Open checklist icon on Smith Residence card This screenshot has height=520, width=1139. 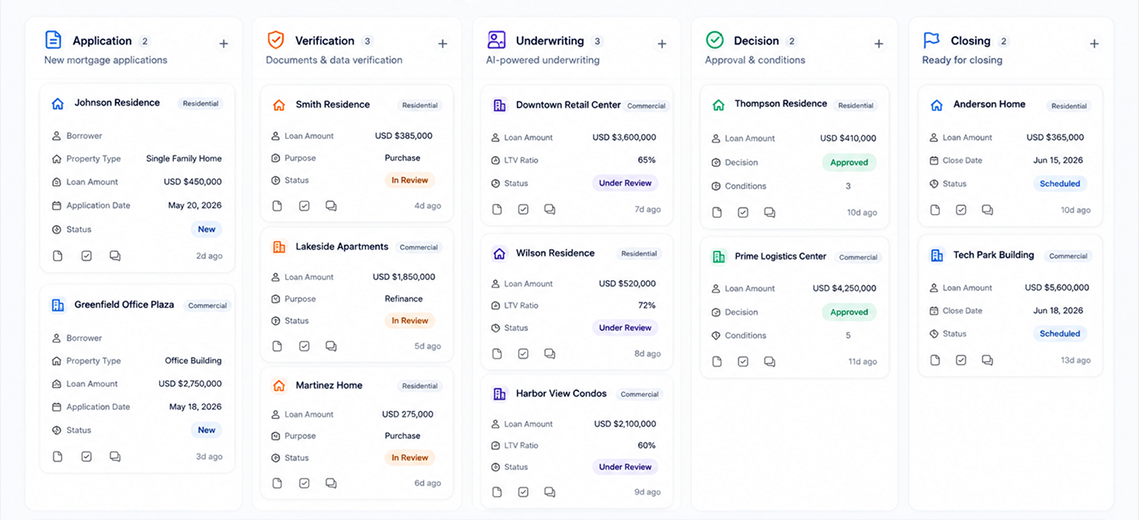click(x=304, y=206)
